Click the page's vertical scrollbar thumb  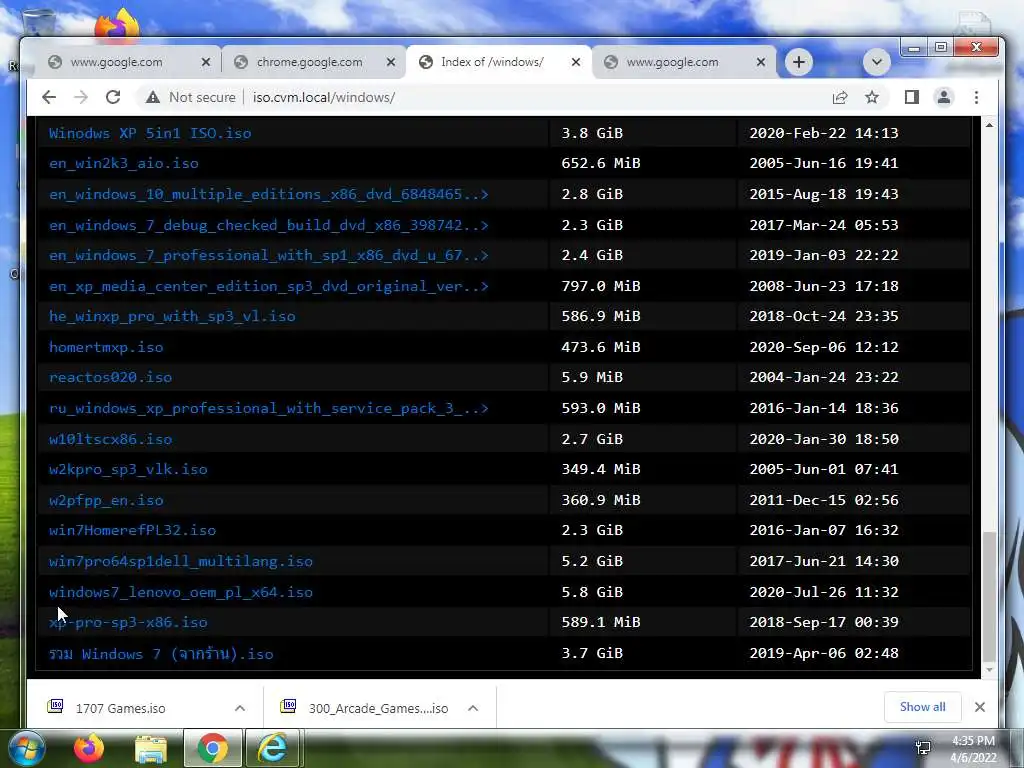pyautogui.click(x=989, y=597)
